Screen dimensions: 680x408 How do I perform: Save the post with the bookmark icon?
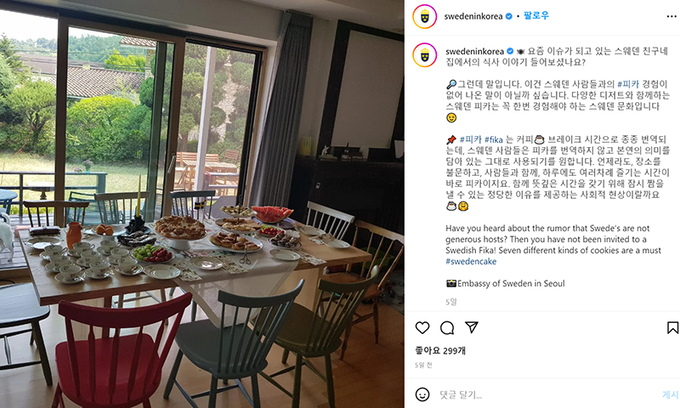[x=672, y=327]
